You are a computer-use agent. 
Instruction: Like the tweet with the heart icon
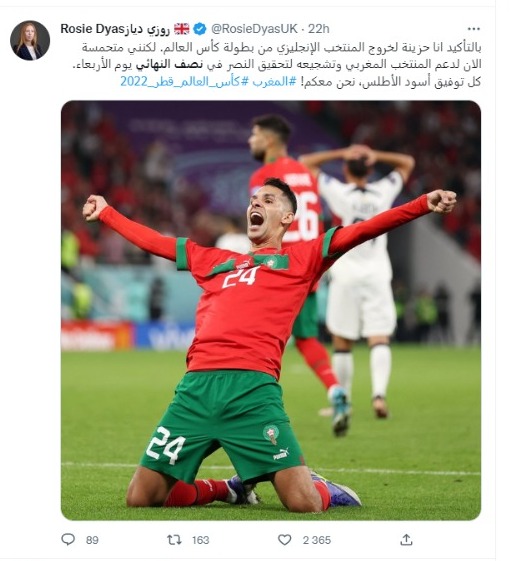(x=285, y=540)
